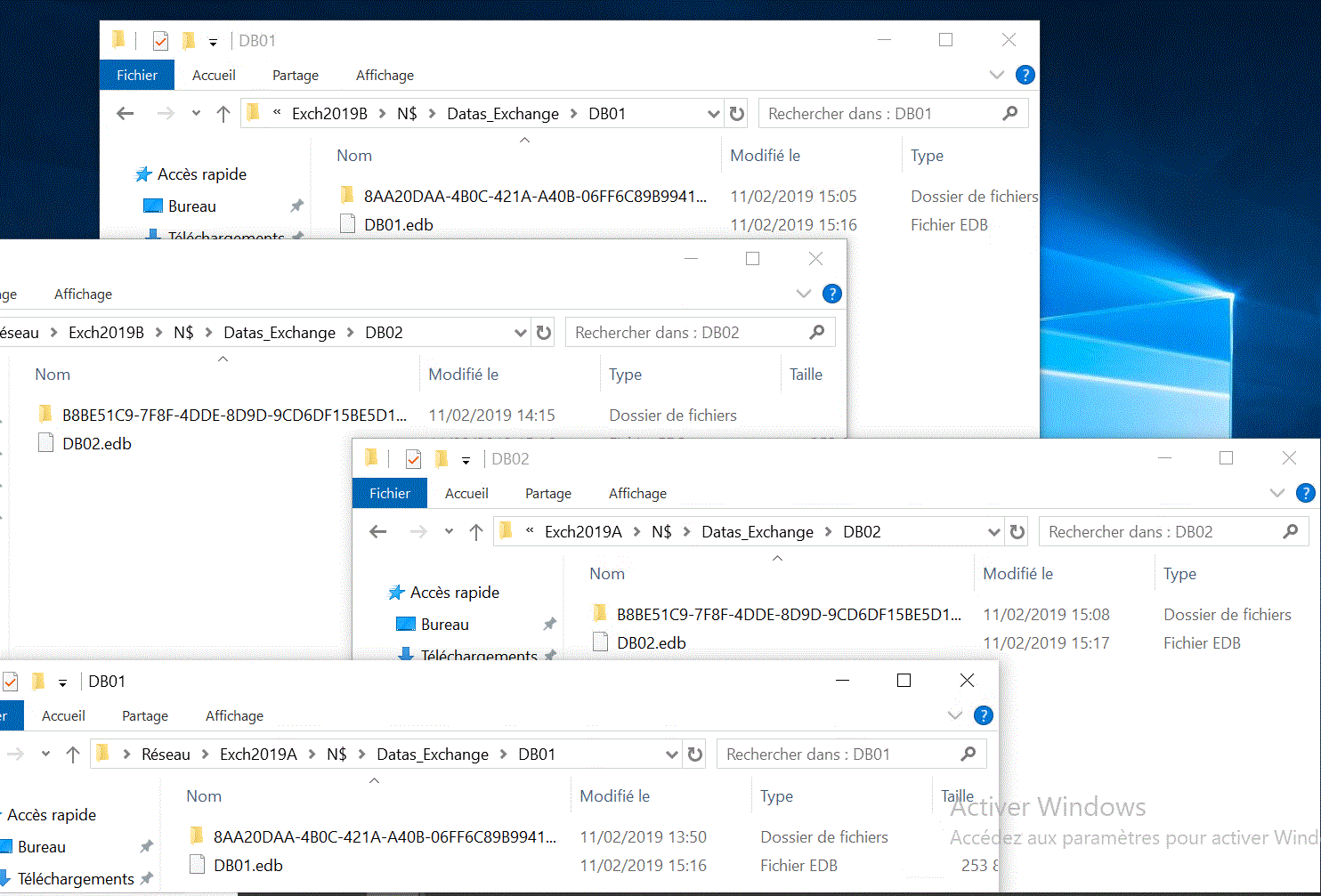Open address history dropdown in Exch2019B DB02 window

click(x=520, y=333)
